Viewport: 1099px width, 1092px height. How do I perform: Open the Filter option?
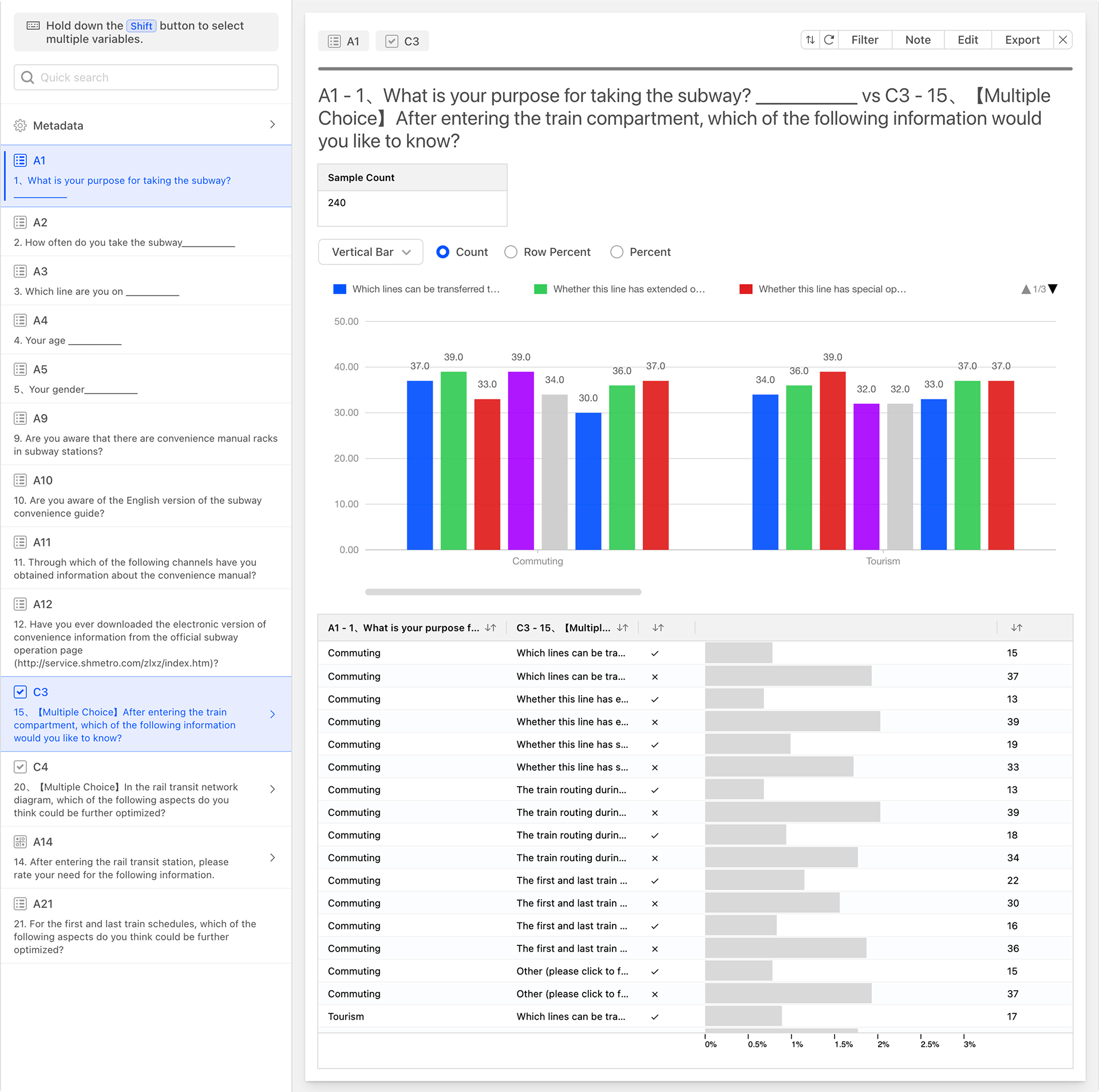[x=864, y=40]
